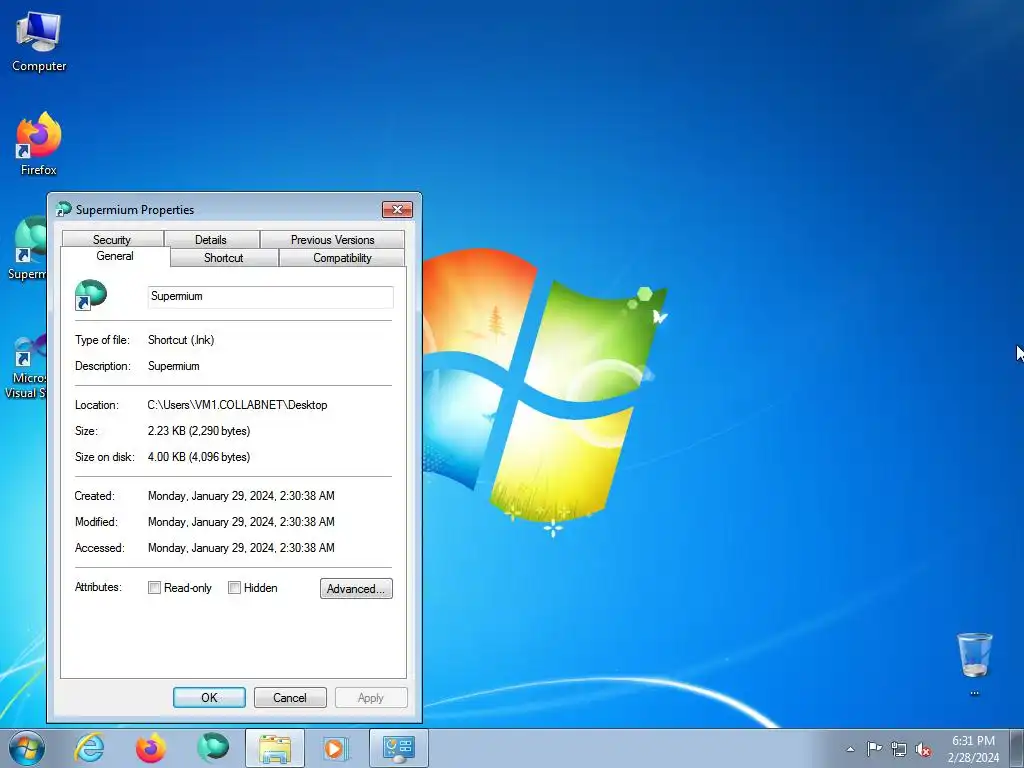Screen dimensions: 1024x768
Task: Switch to the Previous Versions tab
Action: [332, 240]
